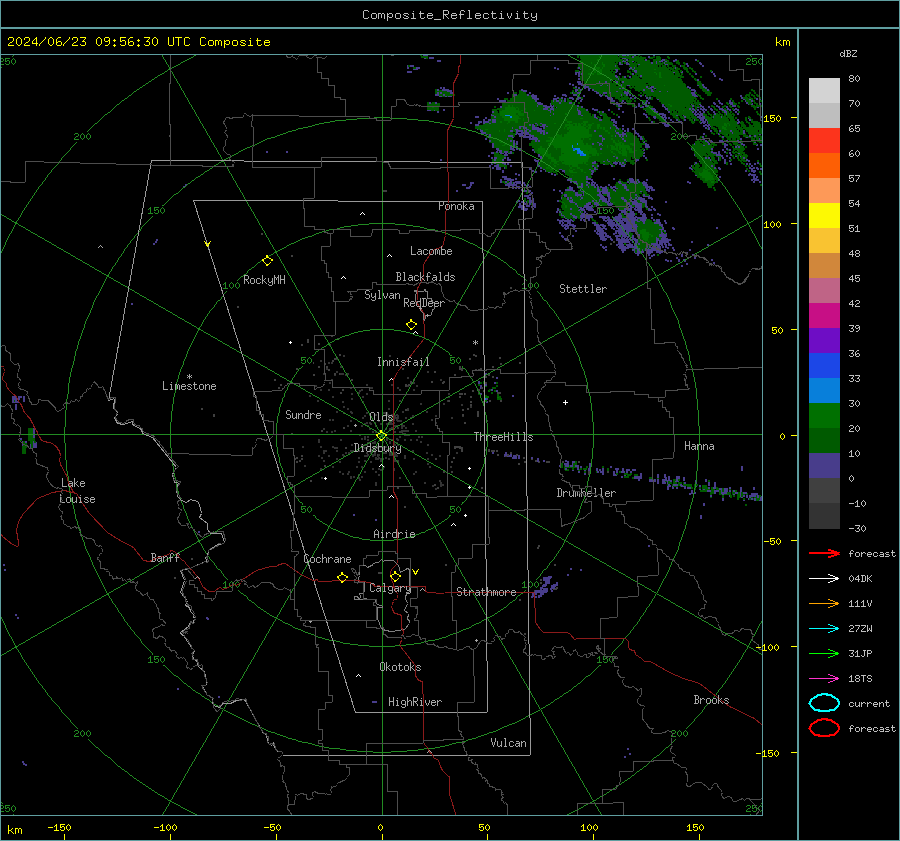Click the Composite_Reflectivity title
This screenshot has height=841, width=900.
click(450, 15)
